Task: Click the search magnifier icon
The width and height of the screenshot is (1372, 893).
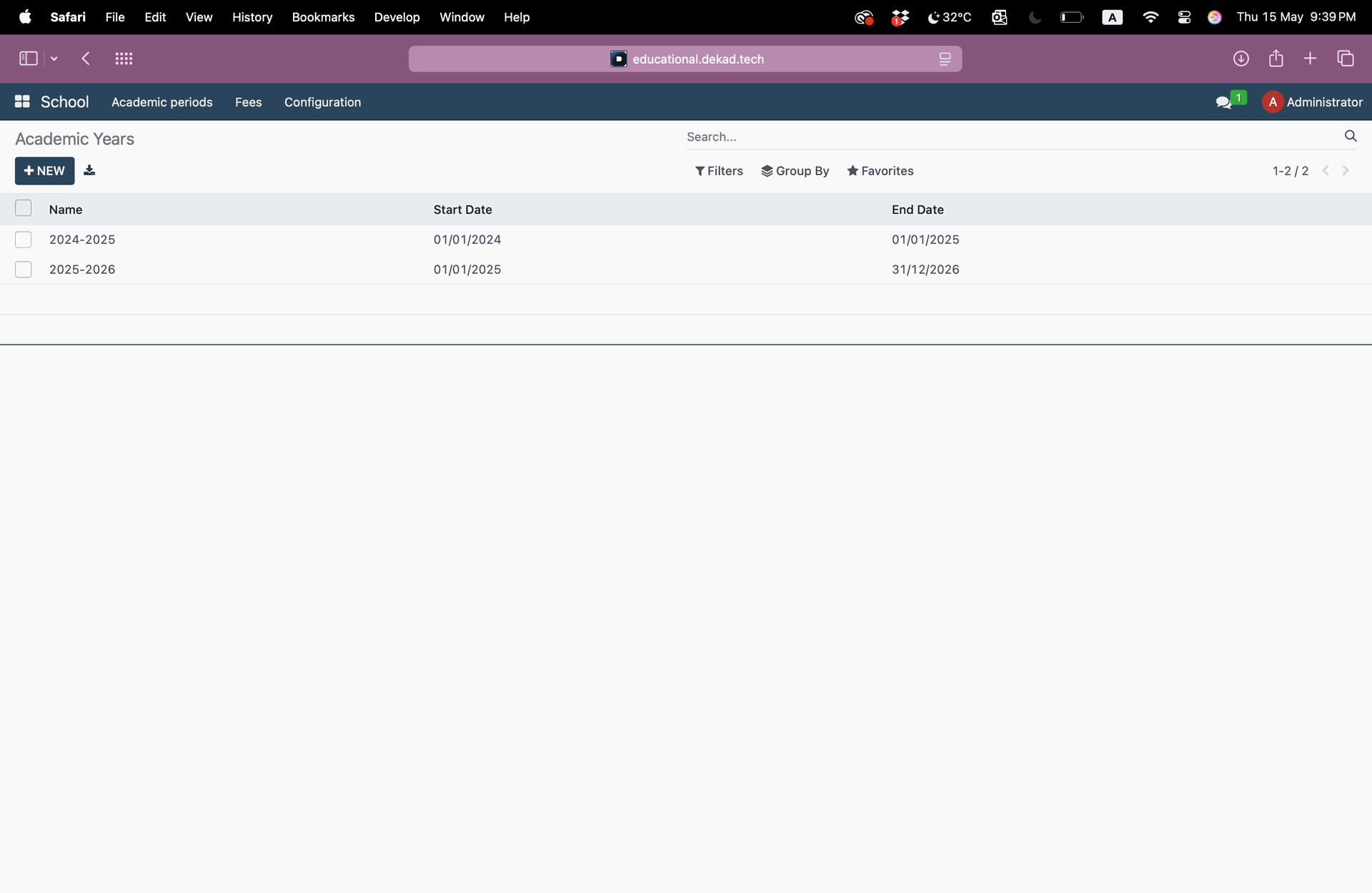Action: 1350,136
